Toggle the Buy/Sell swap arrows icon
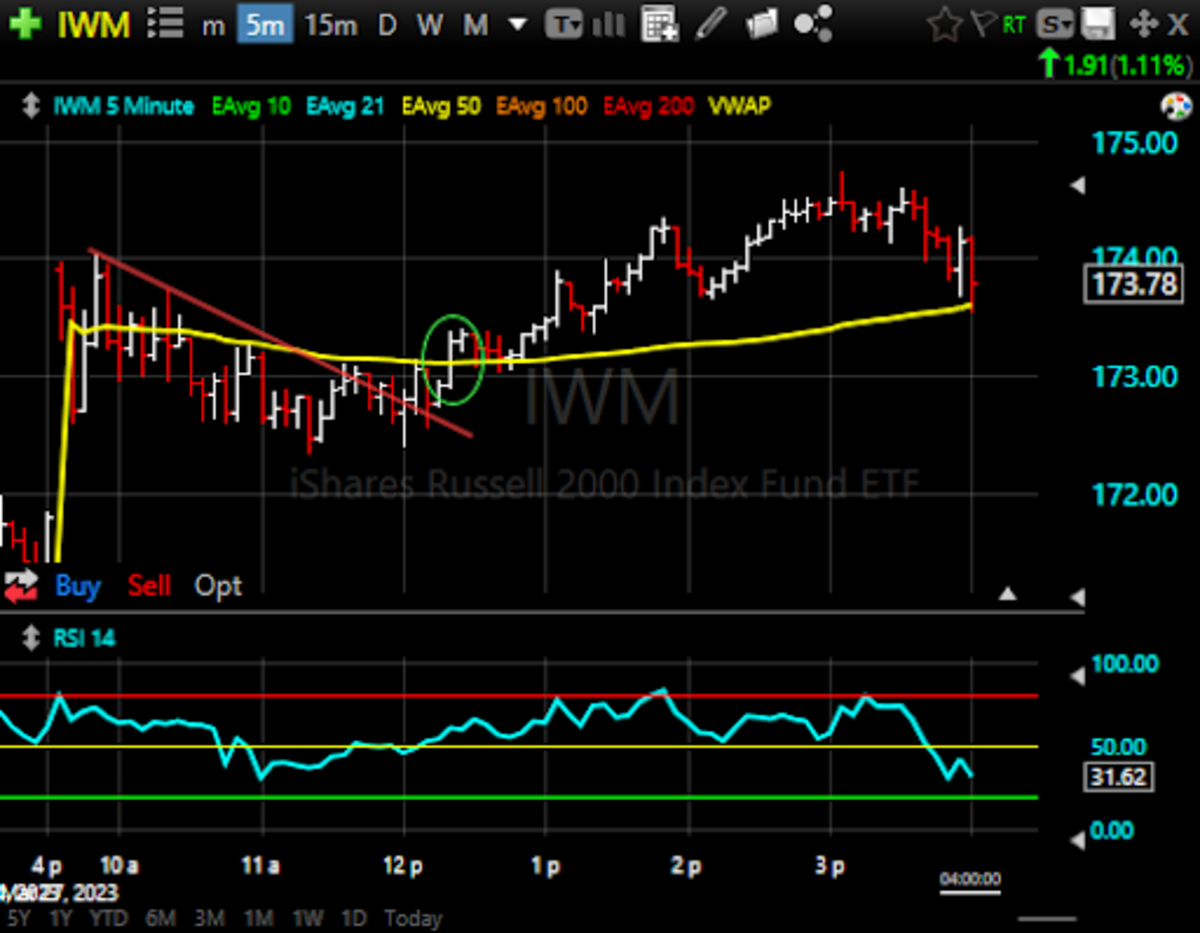Viewport: 1200px width, 933px height. pyautogui.click(x=21, y=586)
